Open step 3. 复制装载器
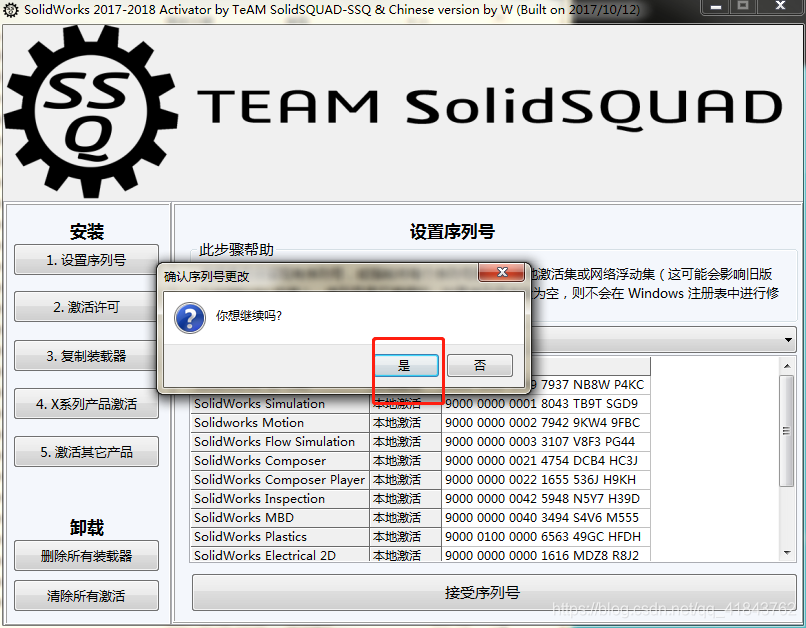This screenshot has height=628, width=806. [x=86, y=356]
